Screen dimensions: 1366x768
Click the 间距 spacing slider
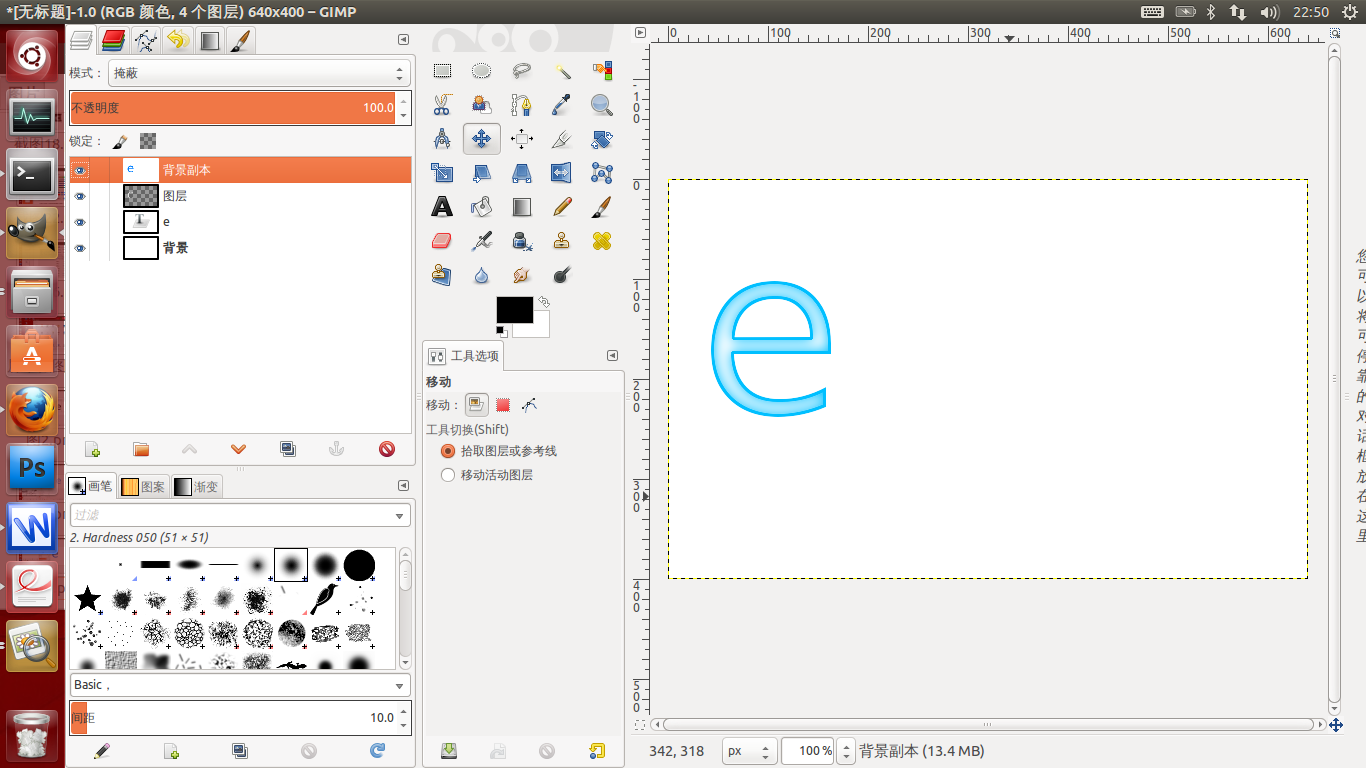tap(233, 717)
